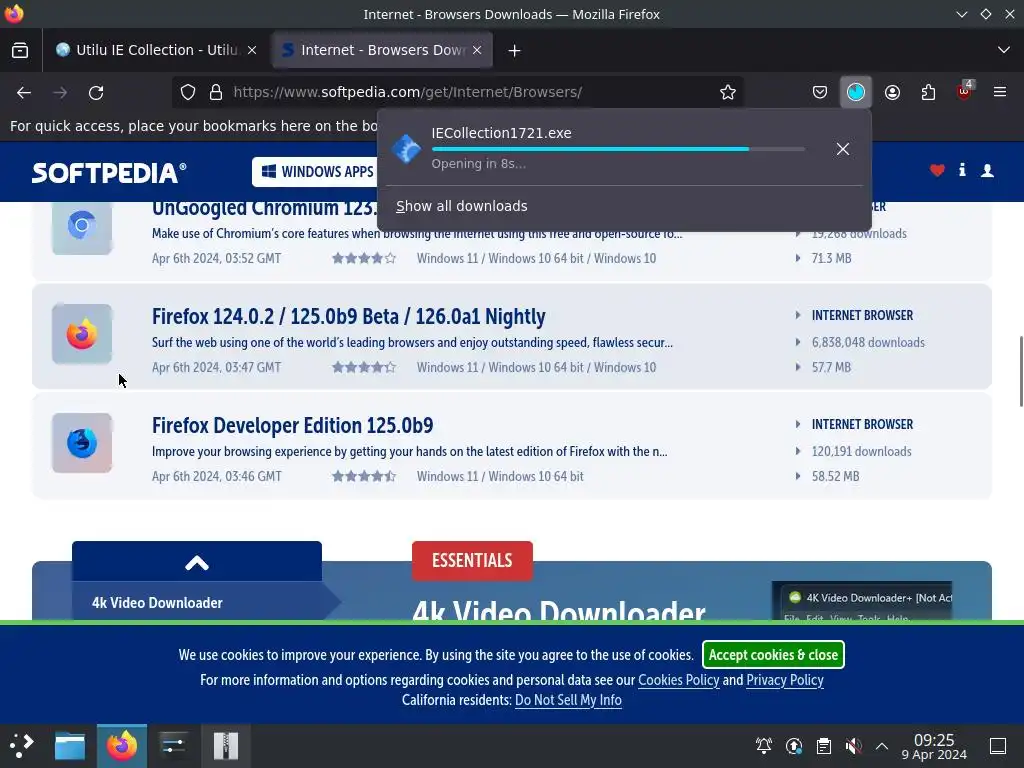Show site security padlock info

tap(216, 93)
